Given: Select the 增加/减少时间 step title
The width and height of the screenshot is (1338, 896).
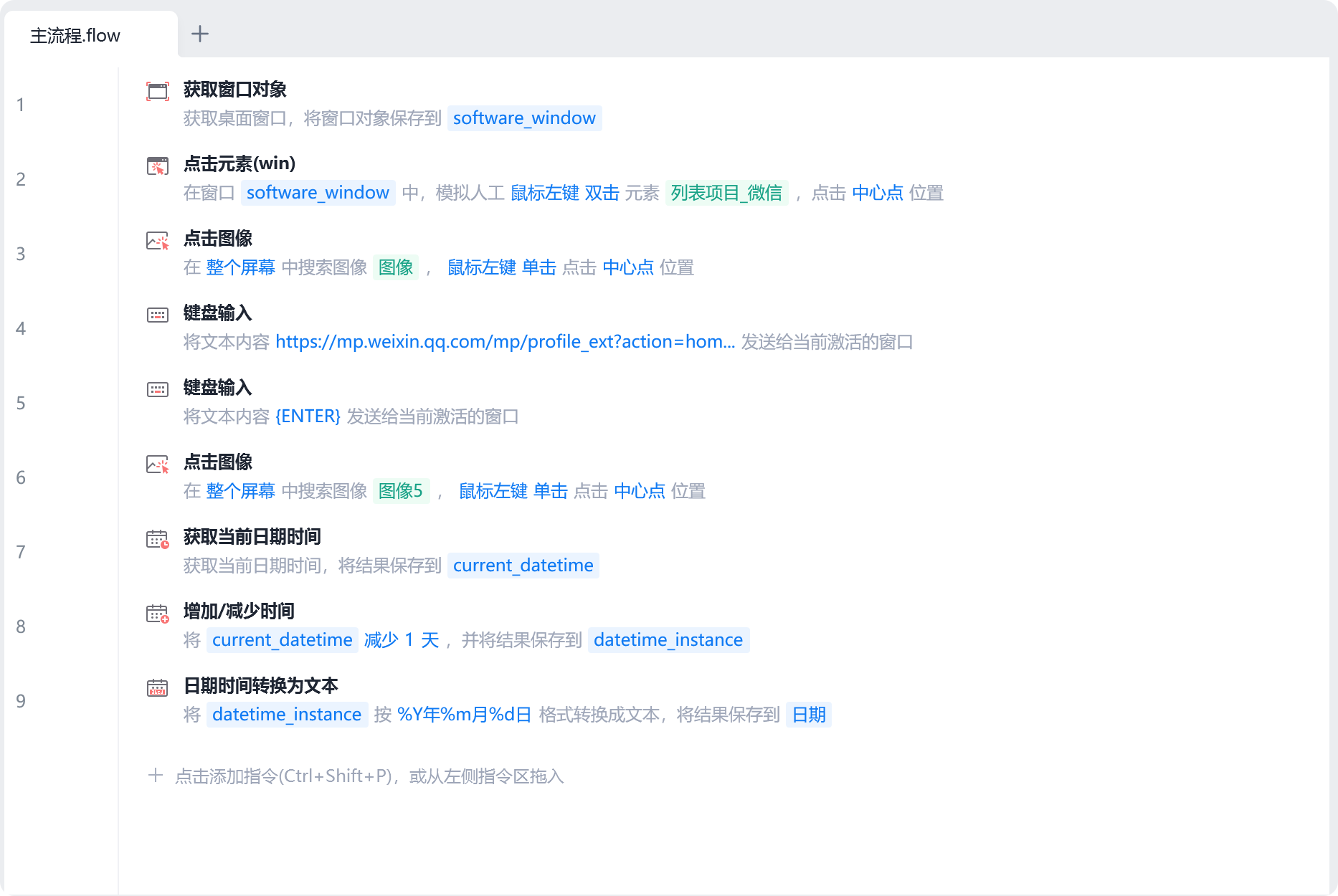Looking at the screenshot, I should (239, 611).
